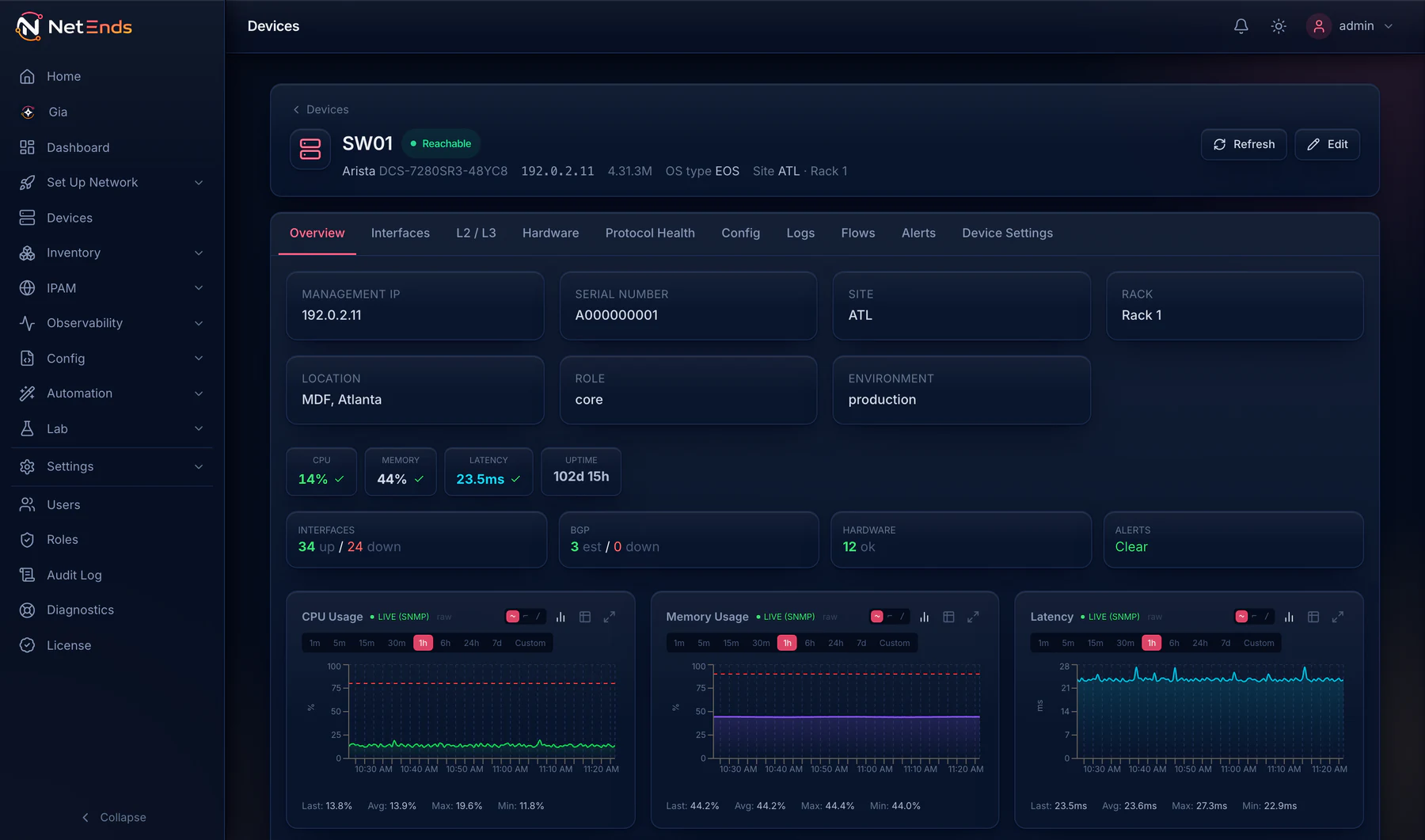Show CPU Usage data as table
Screen dimensions: 1425x840
(585, 617)
